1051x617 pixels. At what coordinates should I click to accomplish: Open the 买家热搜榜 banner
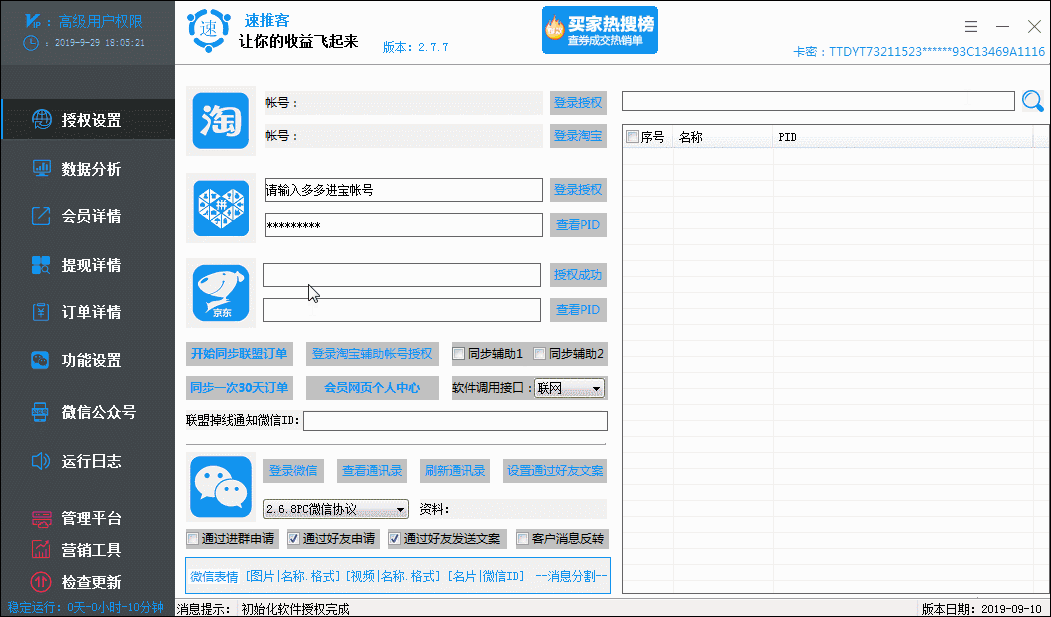point(600,30)
